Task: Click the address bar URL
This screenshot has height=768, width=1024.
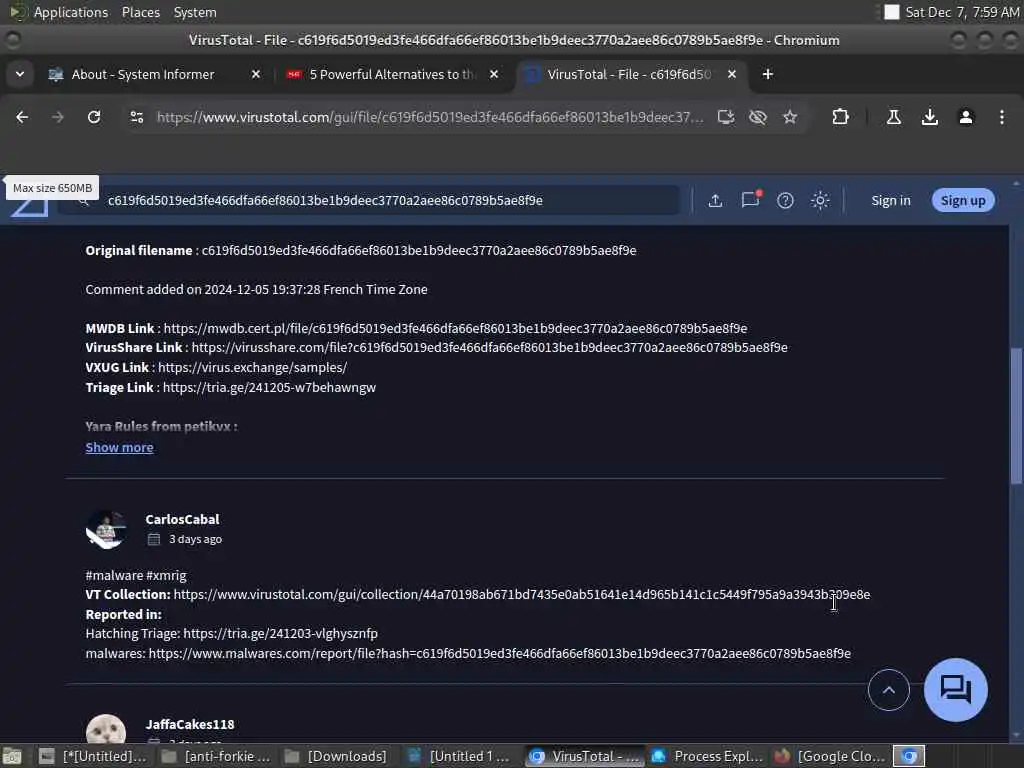Action: pyautogui.click(x=430, y=117)
